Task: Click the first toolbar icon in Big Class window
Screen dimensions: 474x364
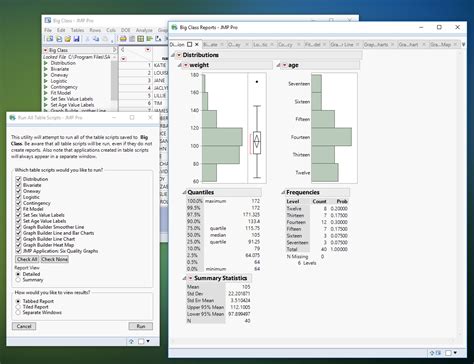Action: tap(50, 39)
